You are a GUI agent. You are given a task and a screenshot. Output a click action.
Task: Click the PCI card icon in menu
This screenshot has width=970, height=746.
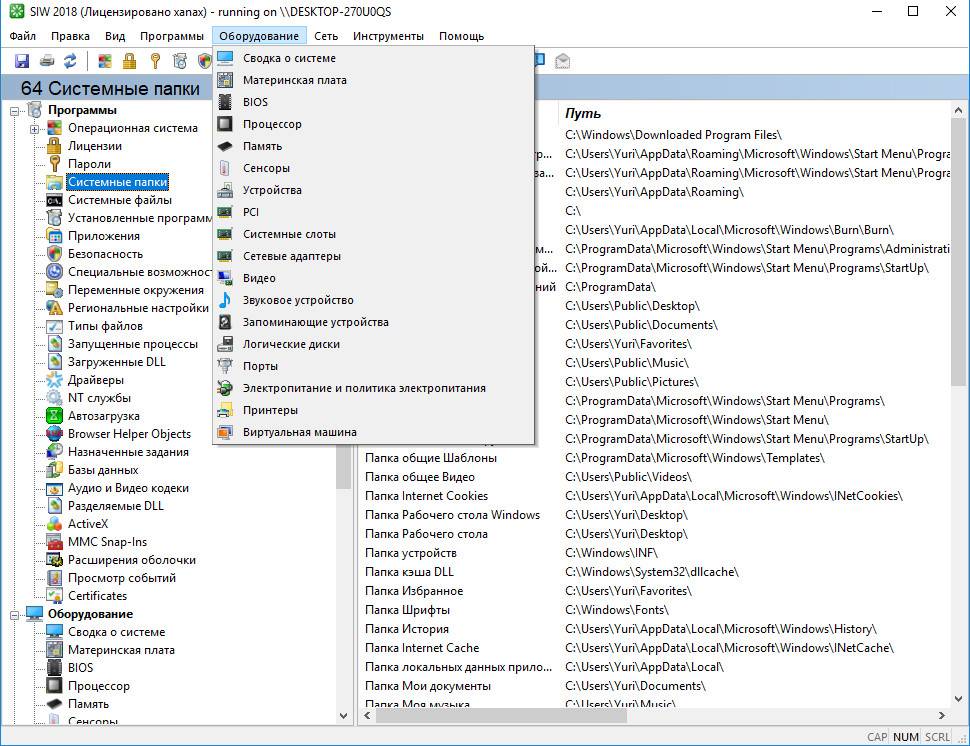click(x=225, y=212)
